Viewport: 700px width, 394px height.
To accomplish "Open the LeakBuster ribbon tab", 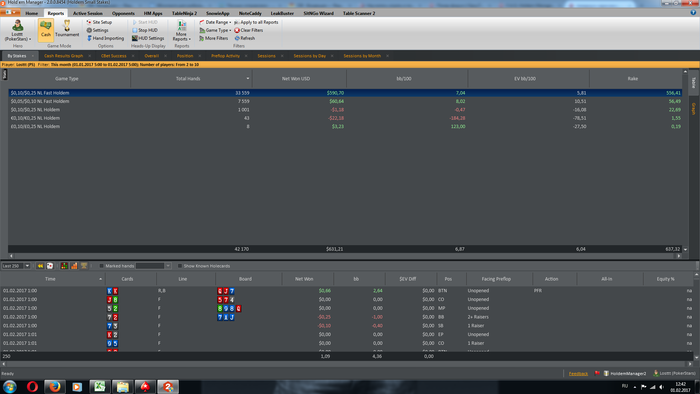I will pos(282,13).
